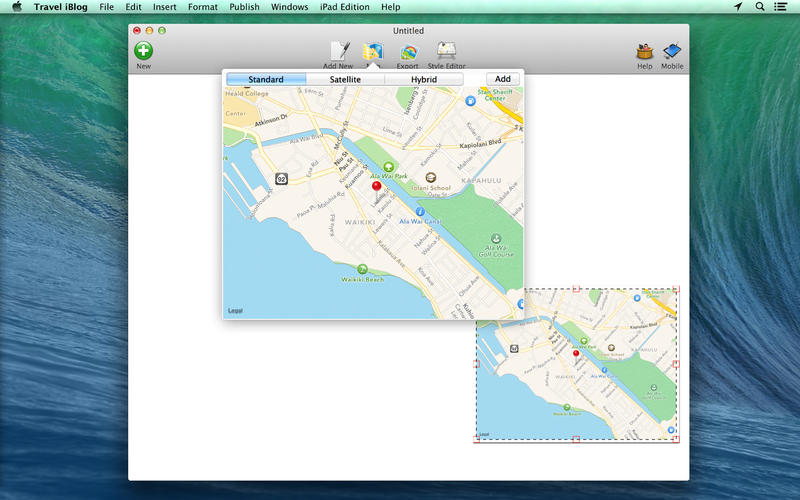Open the Edit menu
Viewport: 800px width, 500px height.
click(x=133, y=7)
